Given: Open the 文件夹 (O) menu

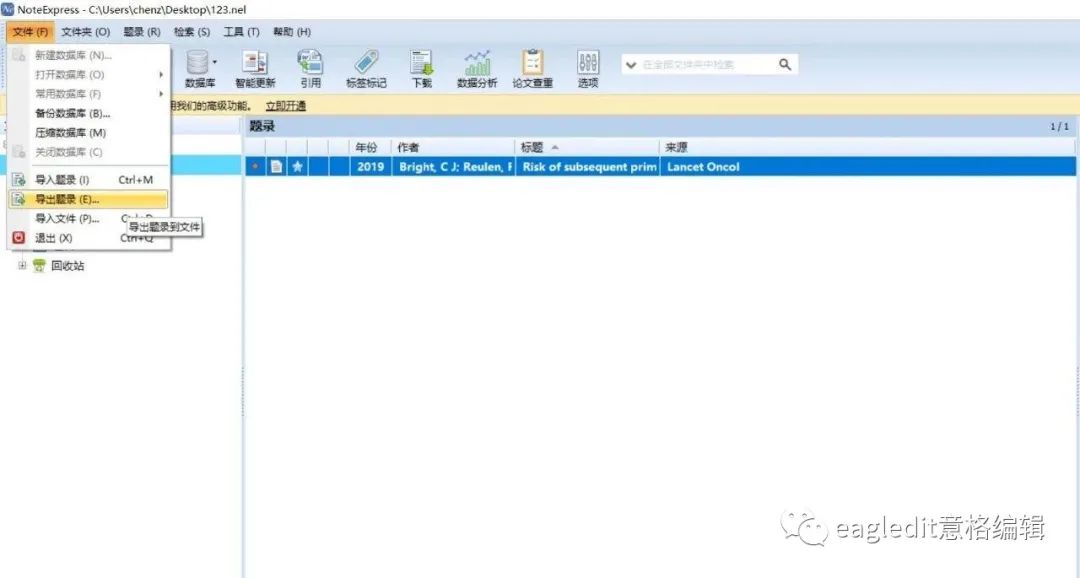Looking at the screenshot, I should pyautogui.click(x=85, y=32).
